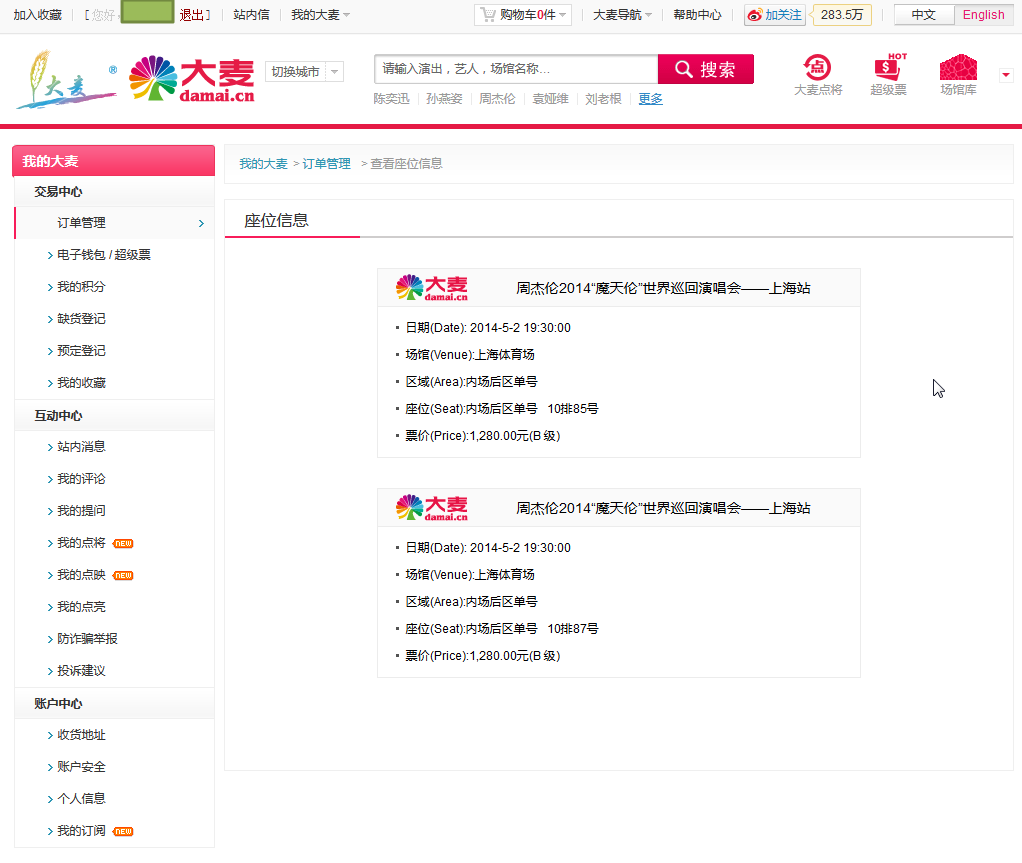Open 我的积分 in sidebar
Screen dimensions: 1022x863
coord(81,287)
